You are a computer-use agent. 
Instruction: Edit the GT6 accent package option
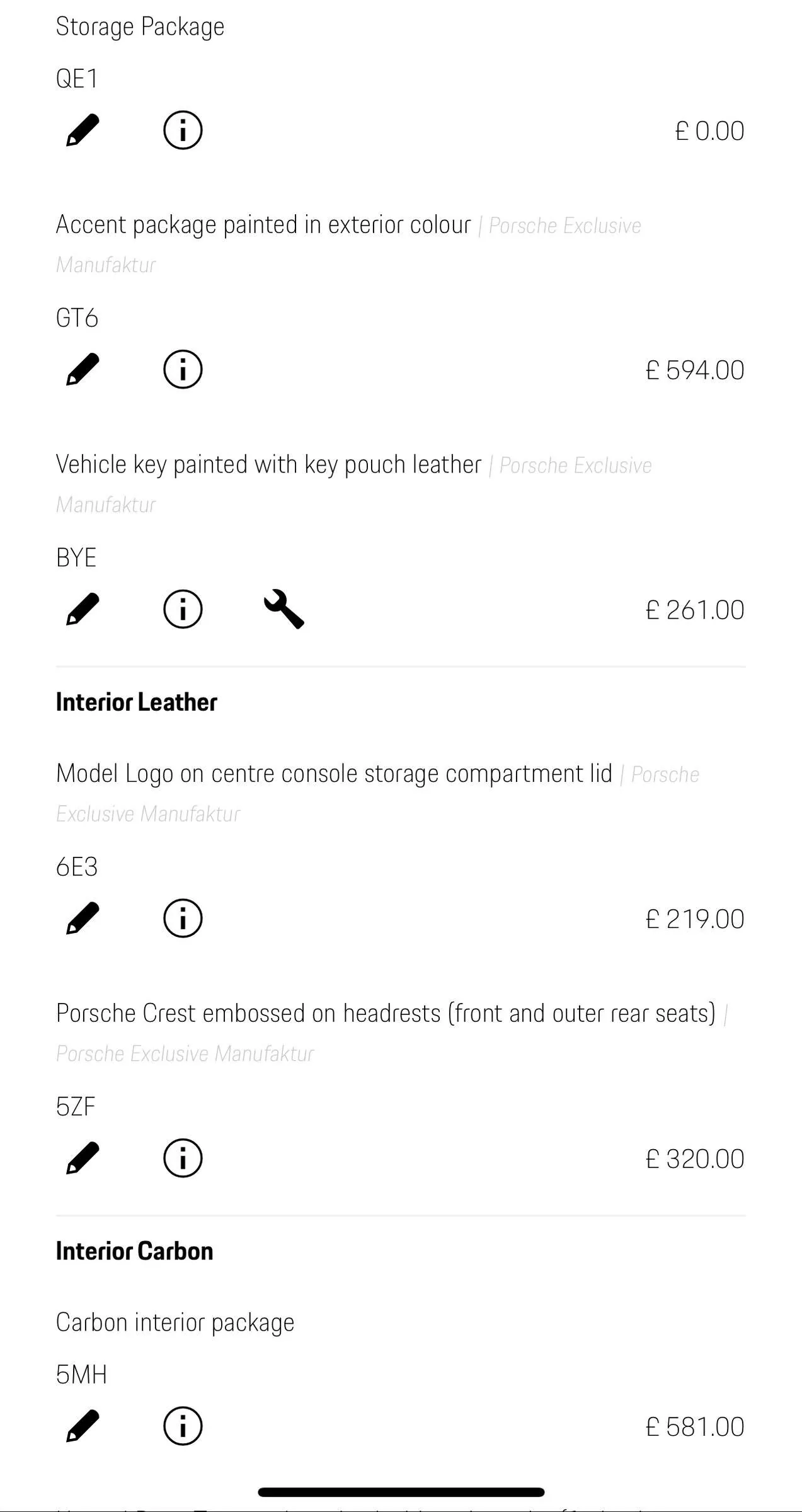pos(83,369)
